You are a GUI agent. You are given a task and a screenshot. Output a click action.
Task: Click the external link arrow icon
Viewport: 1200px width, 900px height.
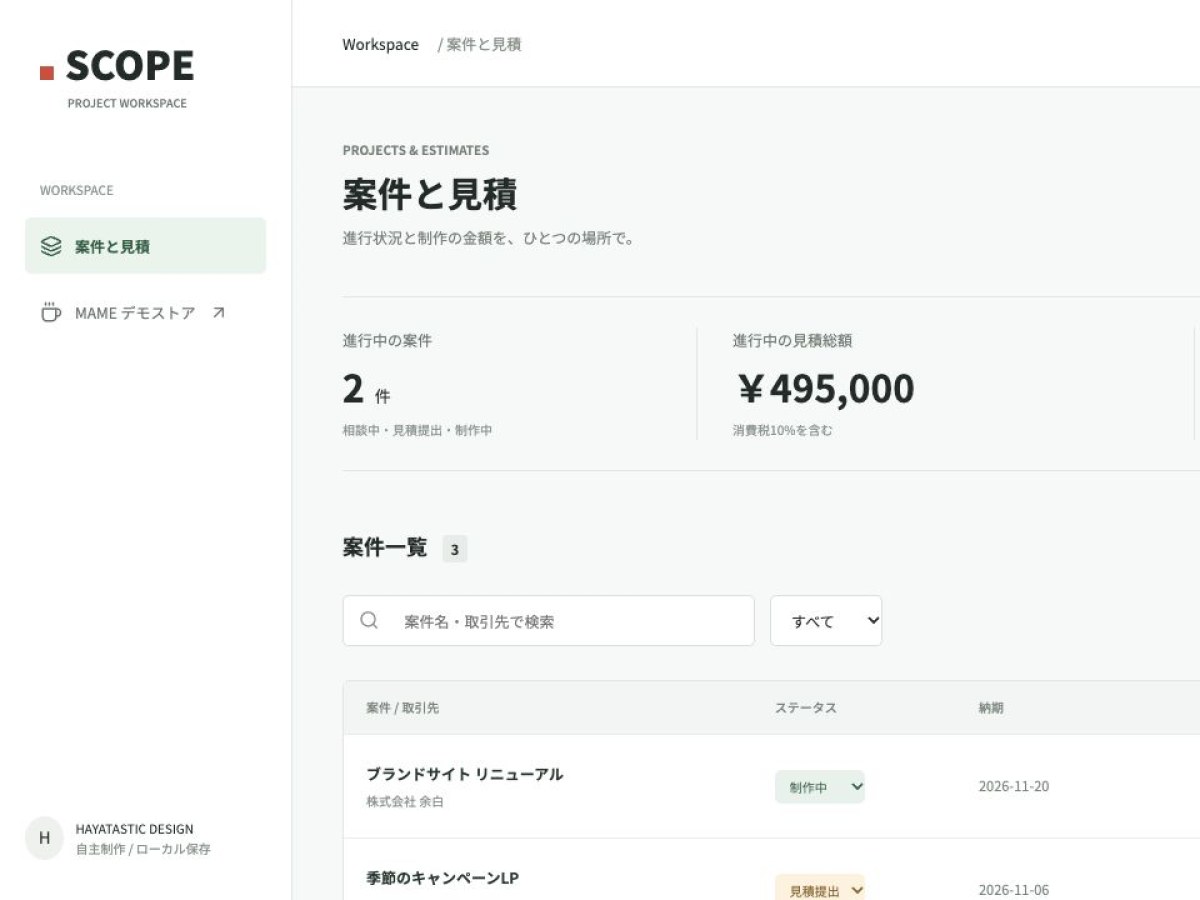[x=219, y=313]
